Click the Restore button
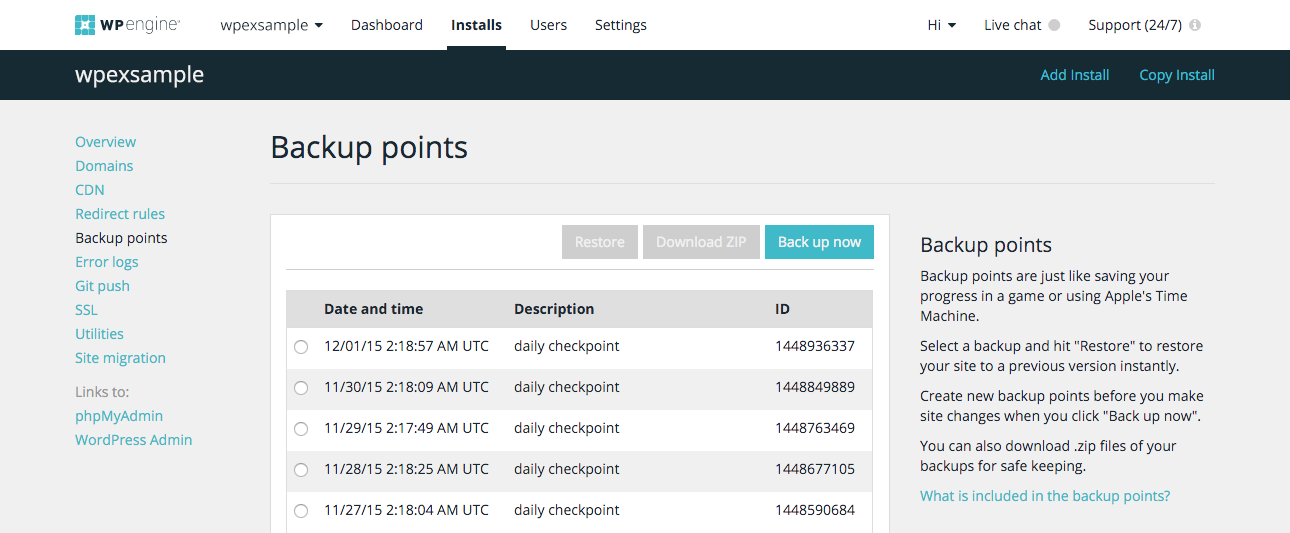Image resolution: width=1290 pixels, height=533 pixels. point(600,242)
